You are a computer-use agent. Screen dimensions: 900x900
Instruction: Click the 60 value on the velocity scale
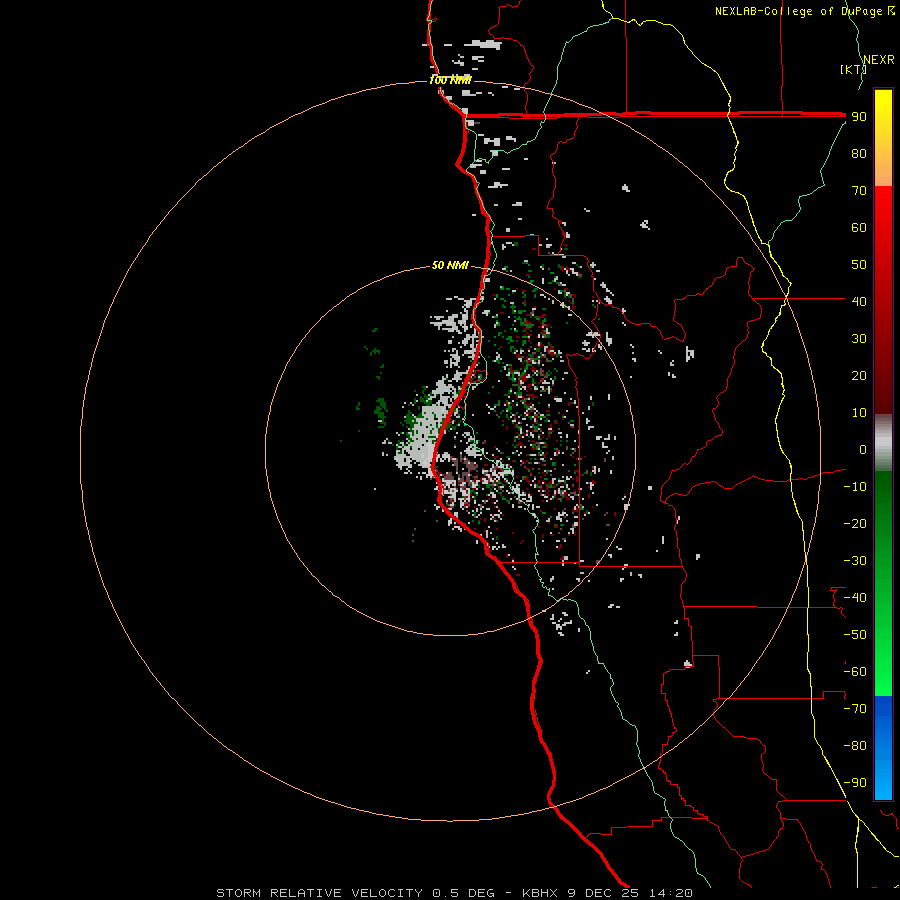point(859,227)
